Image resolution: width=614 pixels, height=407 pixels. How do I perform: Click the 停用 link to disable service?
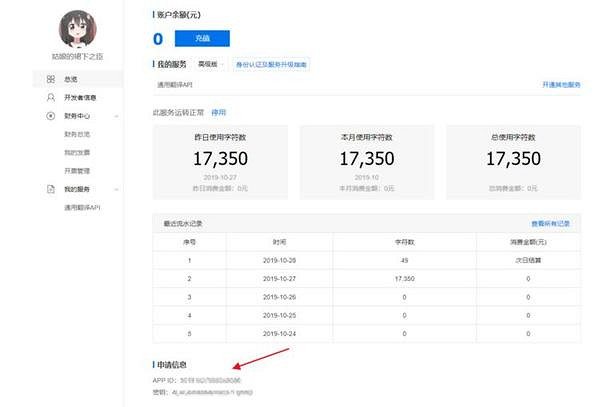tap(219, 113)
